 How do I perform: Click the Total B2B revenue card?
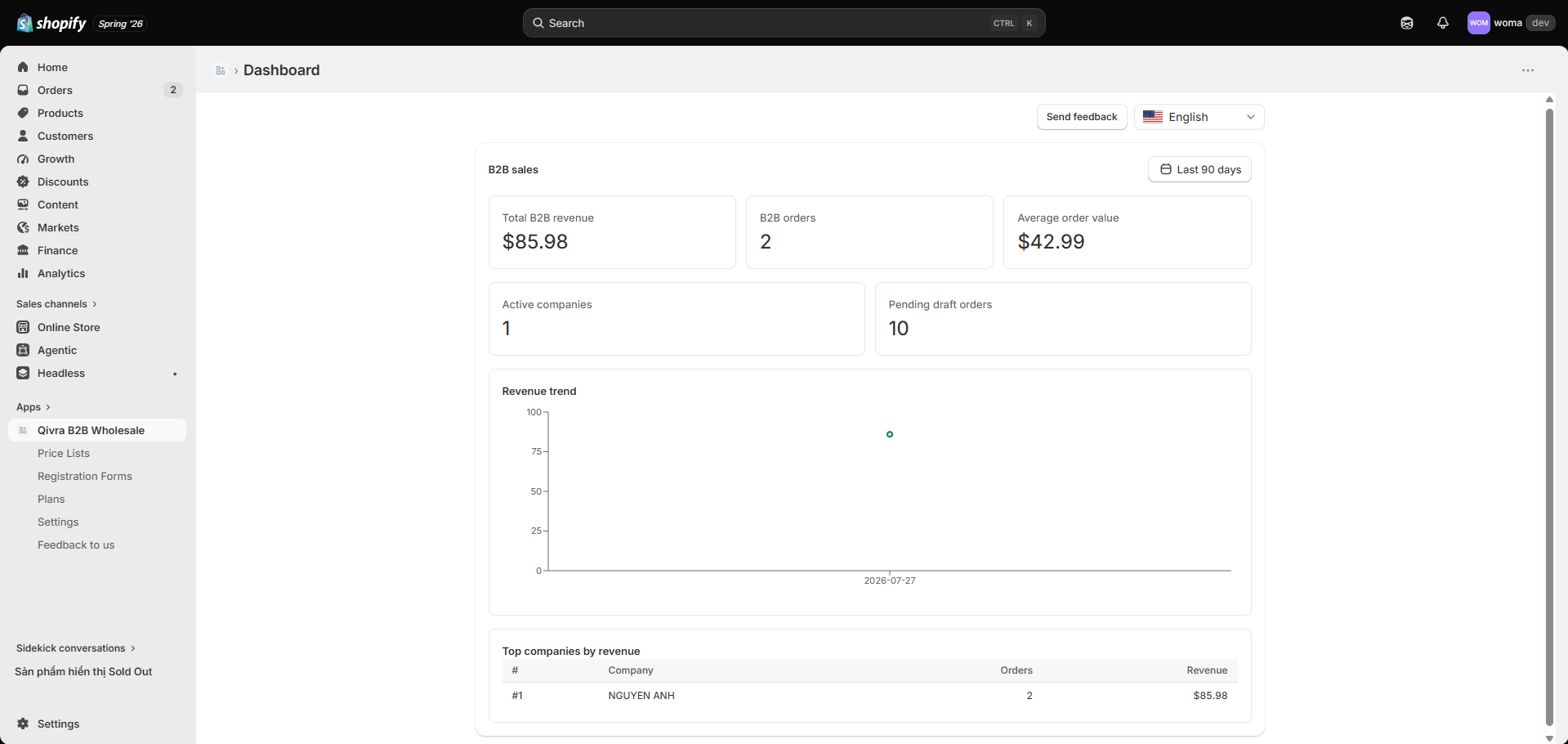pos(612,232)
